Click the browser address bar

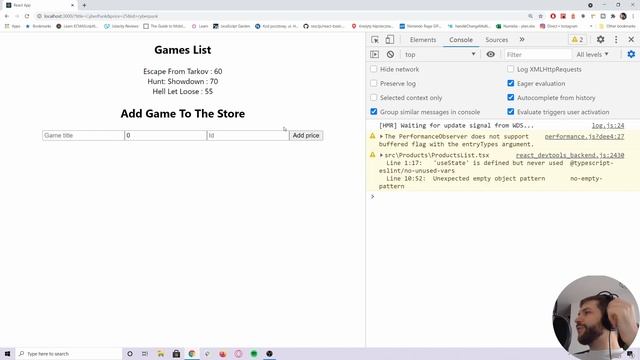pos(282,16)
